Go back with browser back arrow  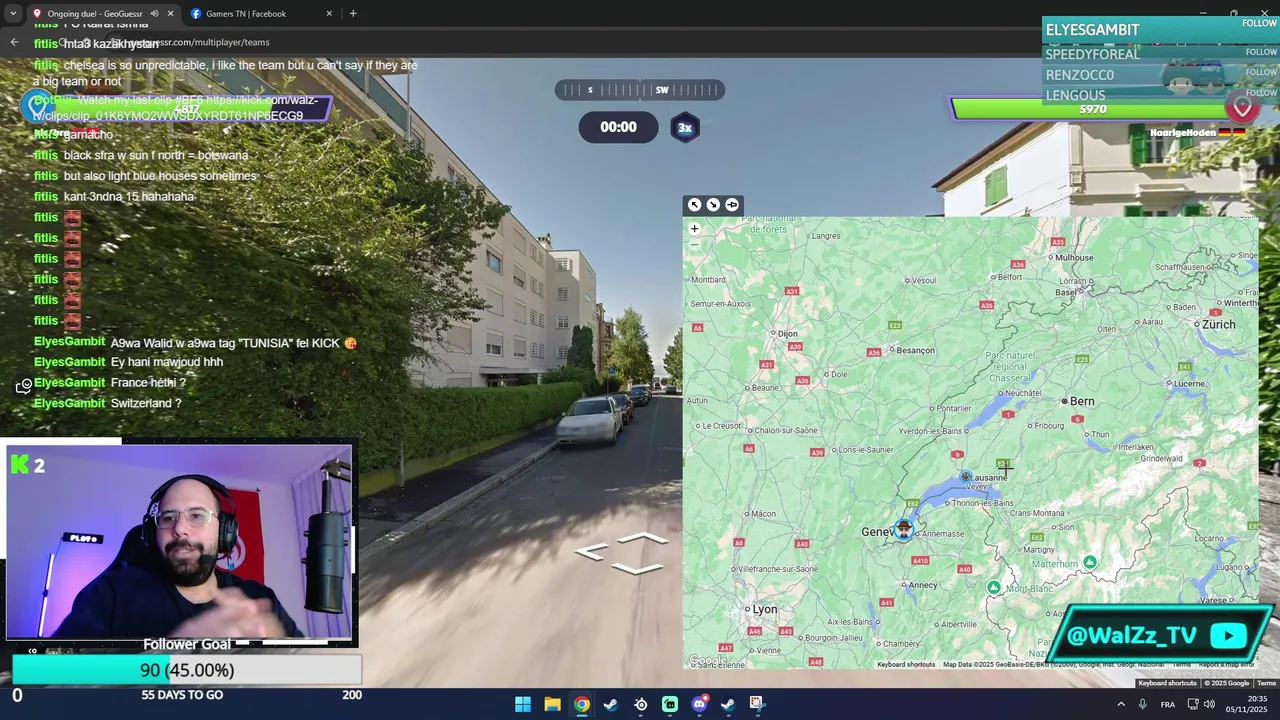pos(14,42)
